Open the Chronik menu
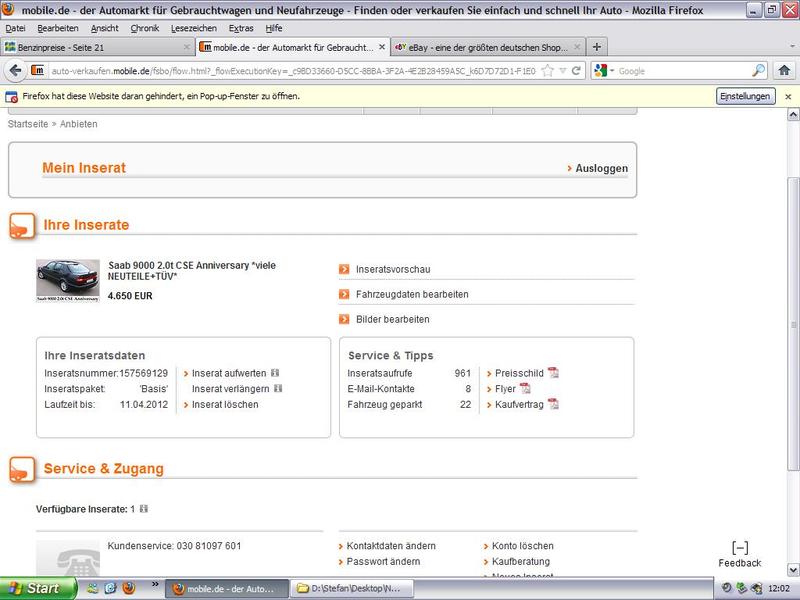 point(145,29)
